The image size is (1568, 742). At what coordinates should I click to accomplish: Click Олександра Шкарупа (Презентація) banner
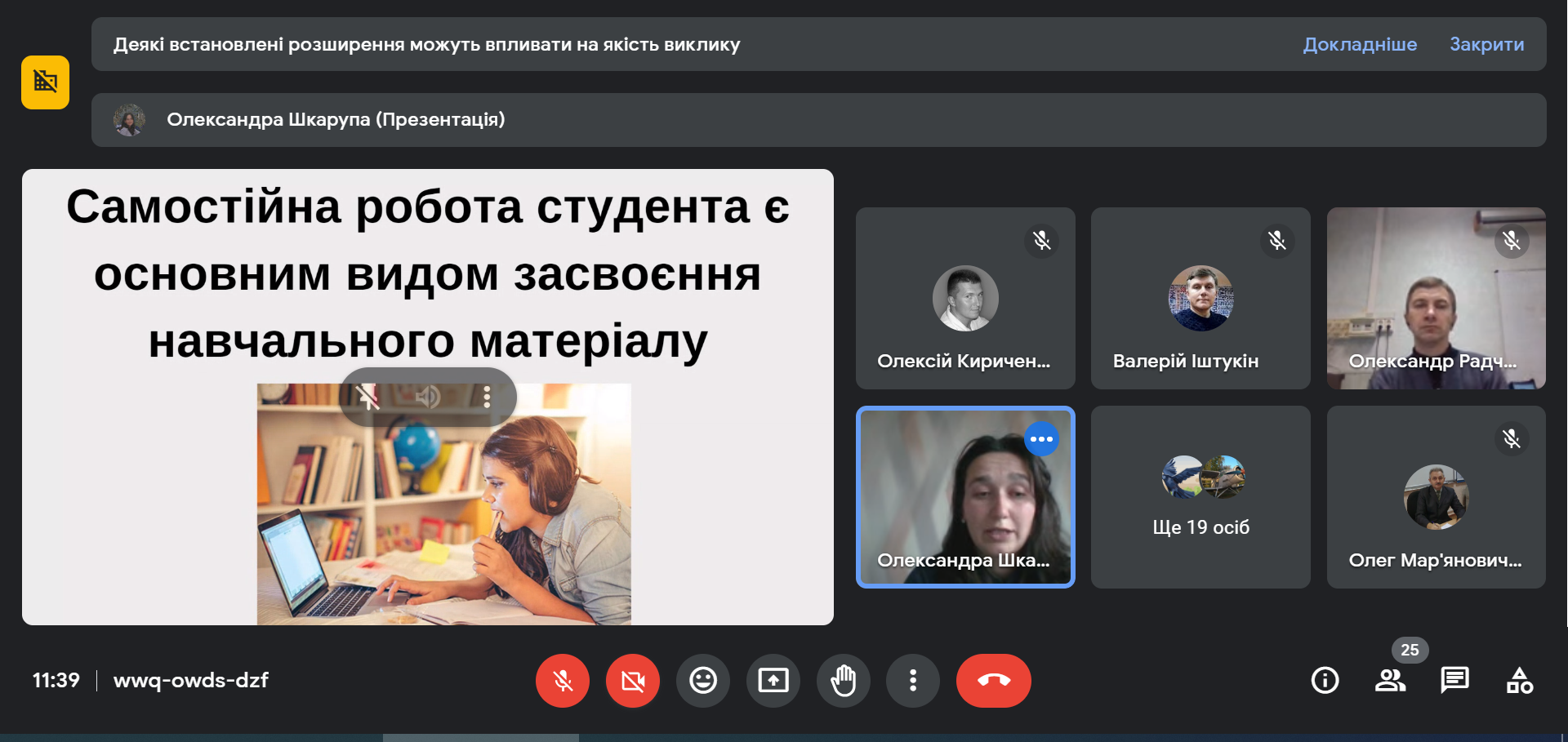coord(336,120)
